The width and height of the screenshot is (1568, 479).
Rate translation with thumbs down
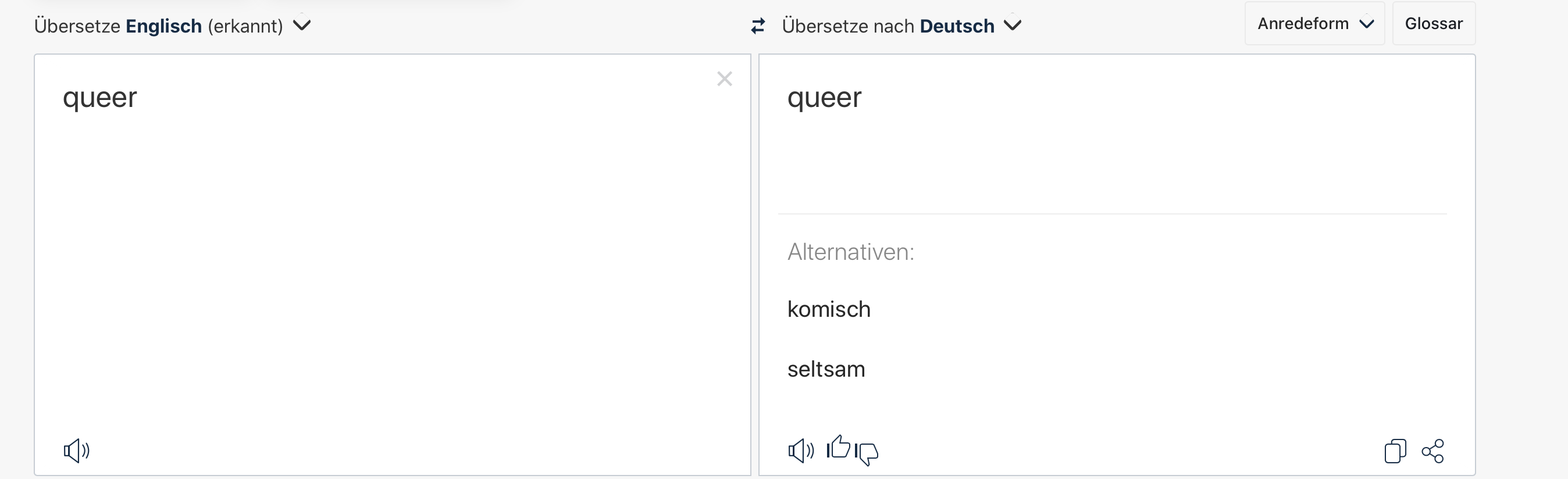867,453
